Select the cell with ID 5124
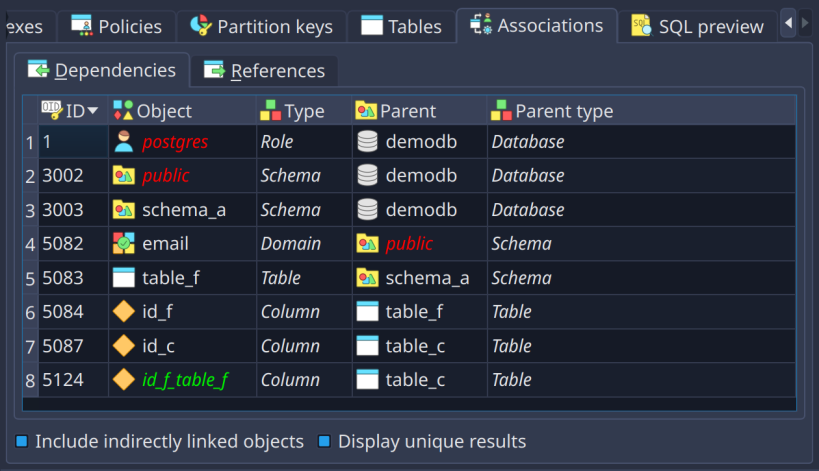Image resolution: width=819 pixels, height=471 pixels. [x=72, y=380]
